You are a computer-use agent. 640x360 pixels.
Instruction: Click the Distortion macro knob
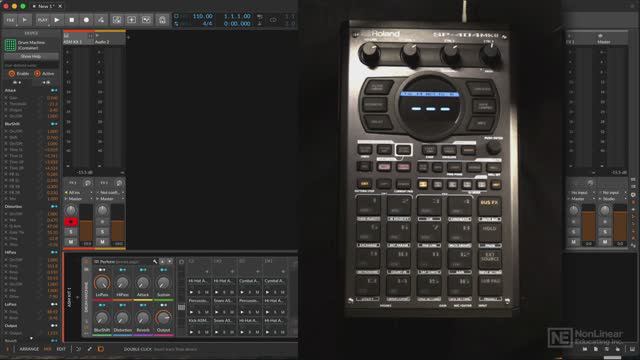pyautogui.click(x=122, y=318)
